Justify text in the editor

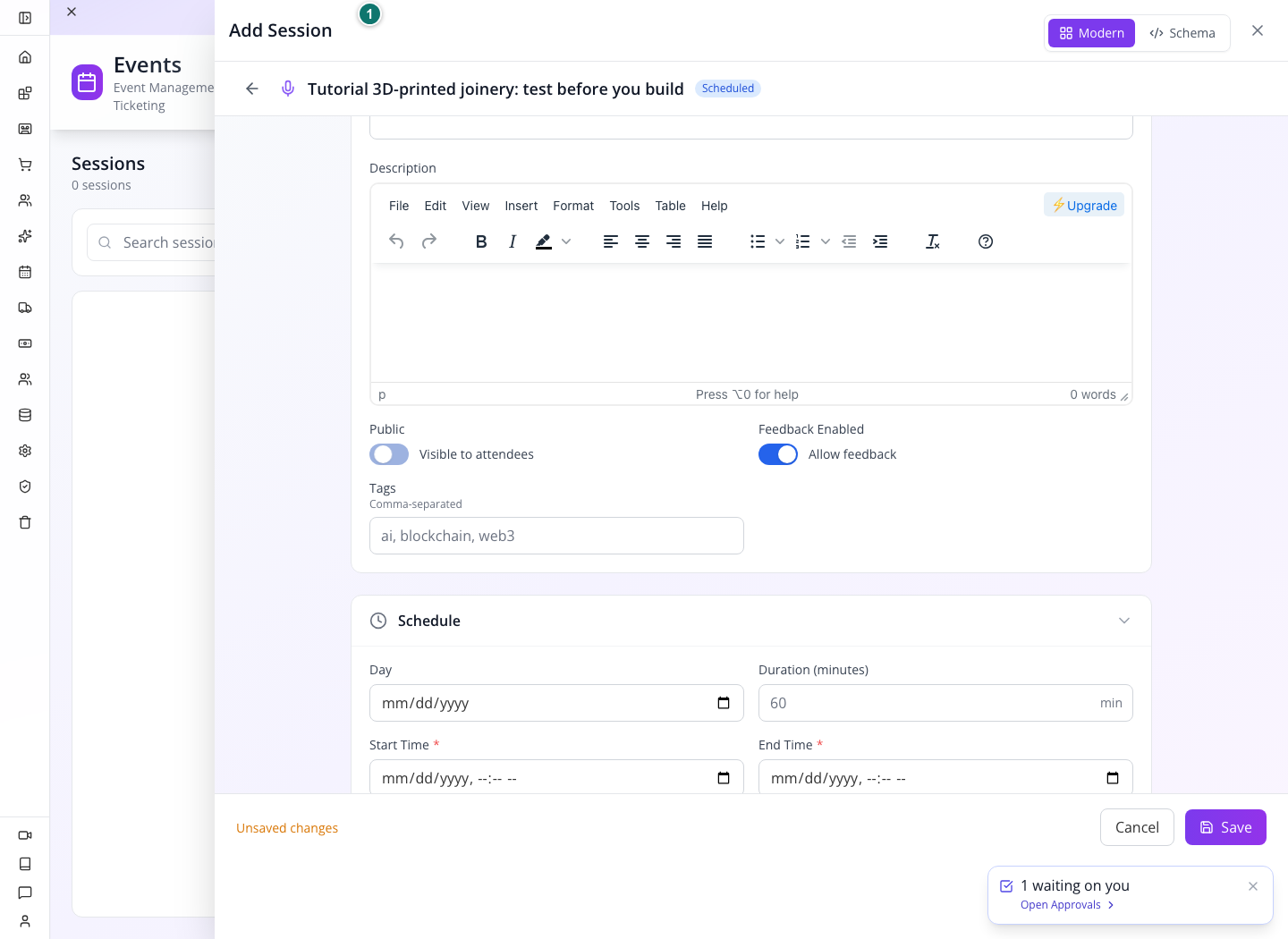point(705,241)
